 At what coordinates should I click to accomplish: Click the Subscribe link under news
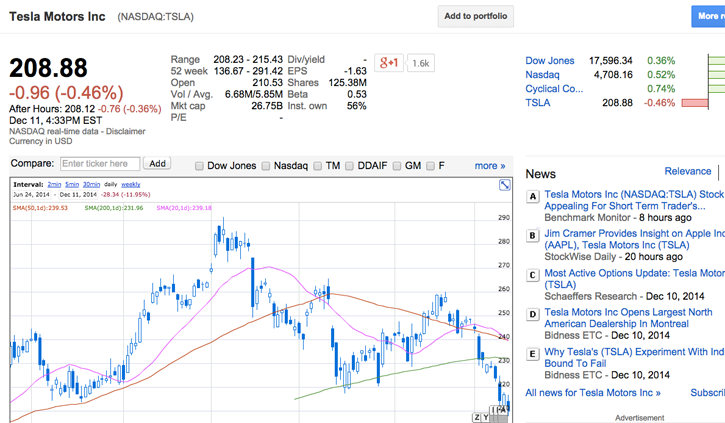(707, 393)
